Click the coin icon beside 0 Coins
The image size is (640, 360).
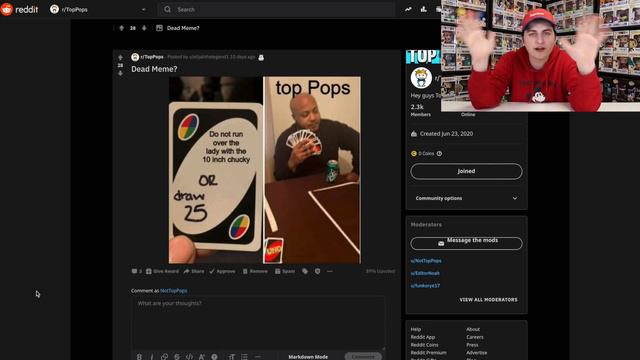[414, 153]
